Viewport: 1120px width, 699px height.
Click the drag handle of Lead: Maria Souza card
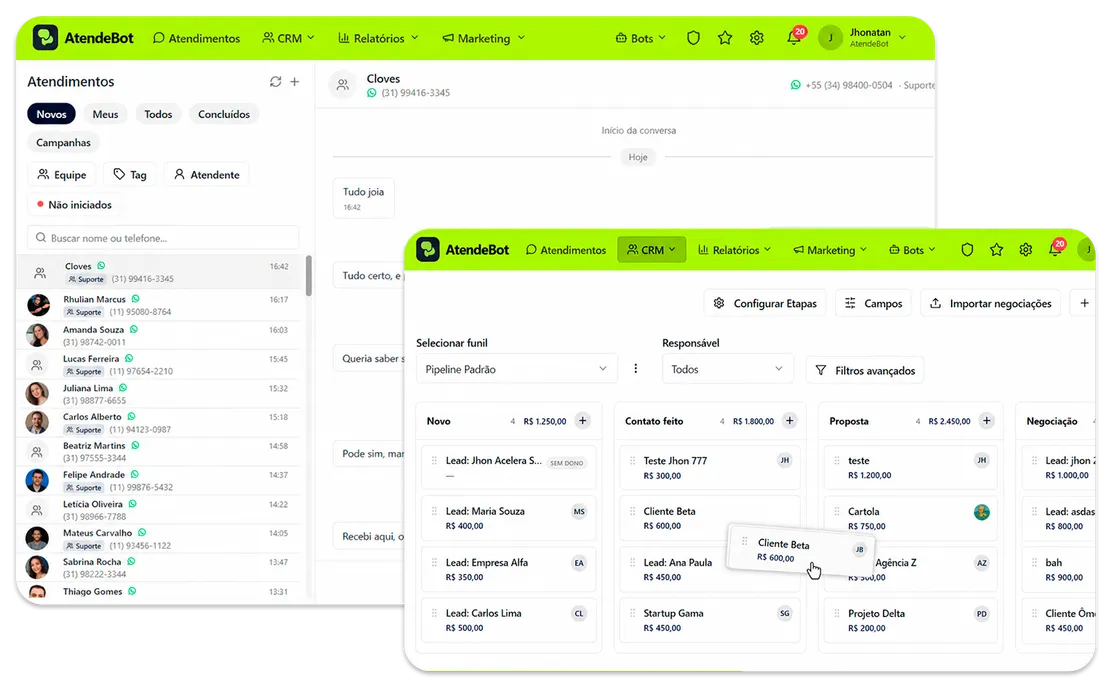point(434,511)
